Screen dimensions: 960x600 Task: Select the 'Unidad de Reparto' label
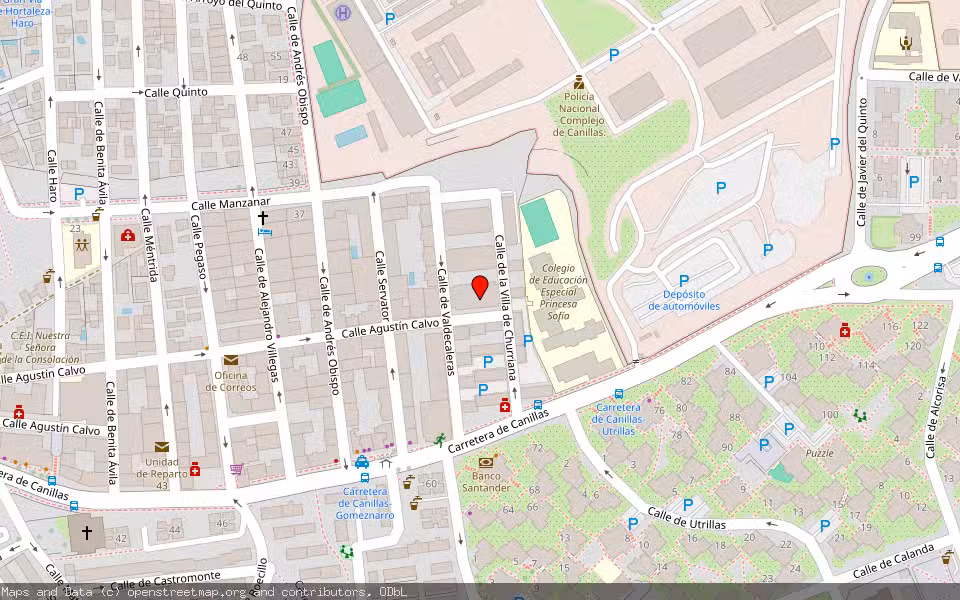coord(162,468)
